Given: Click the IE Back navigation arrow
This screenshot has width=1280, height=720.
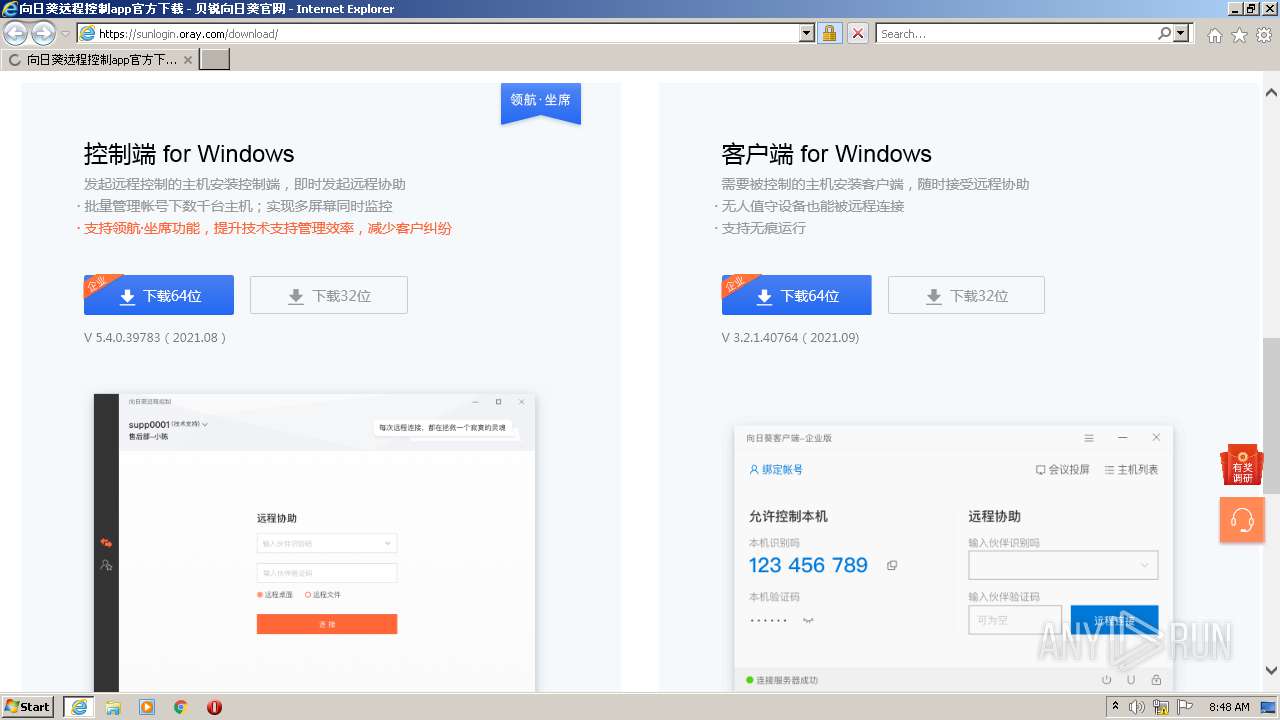Looking at the screenshot, I should tap(15, 33).
